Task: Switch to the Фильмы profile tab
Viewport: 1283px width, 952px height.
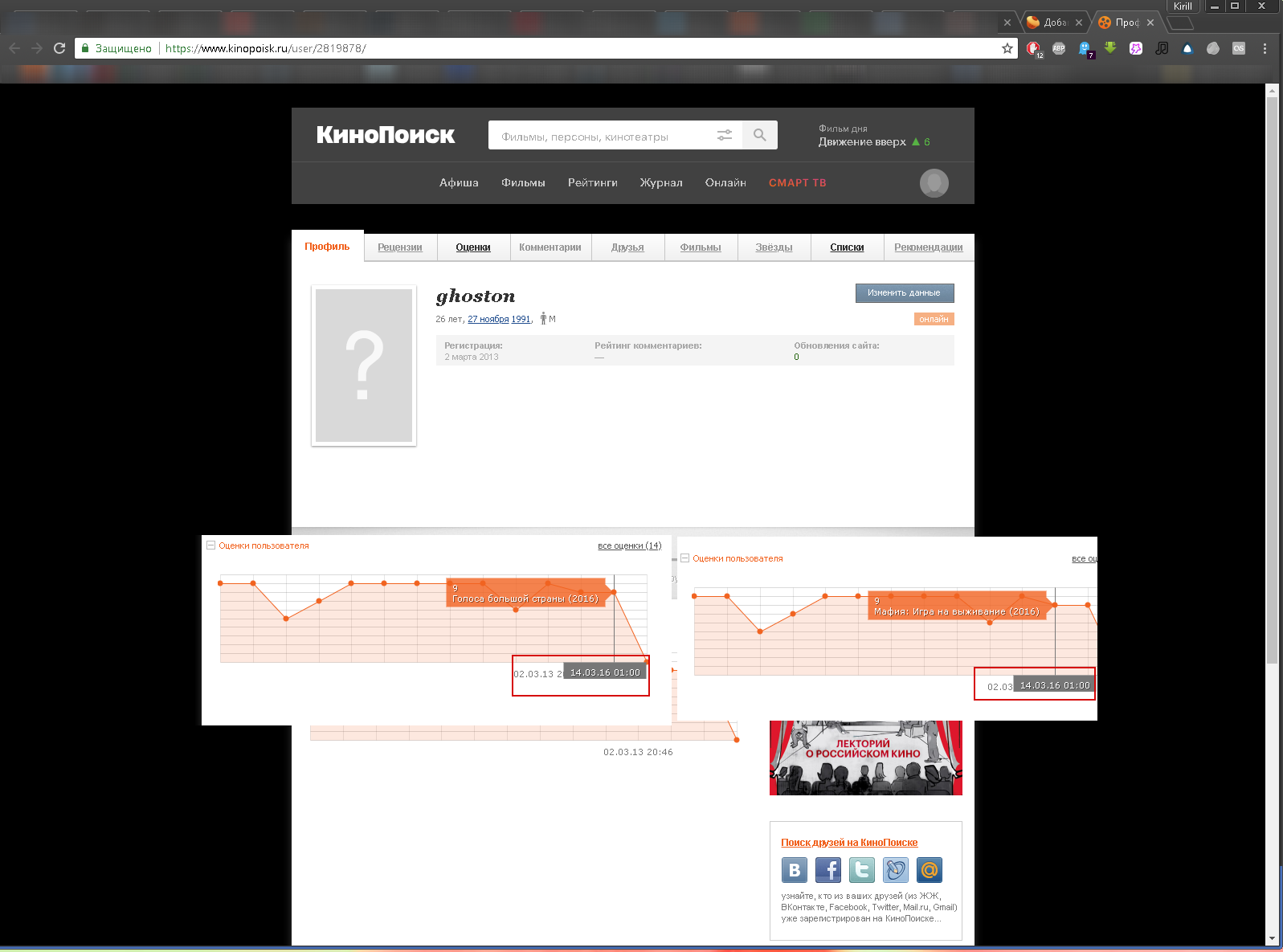Action: click(701, 247)
